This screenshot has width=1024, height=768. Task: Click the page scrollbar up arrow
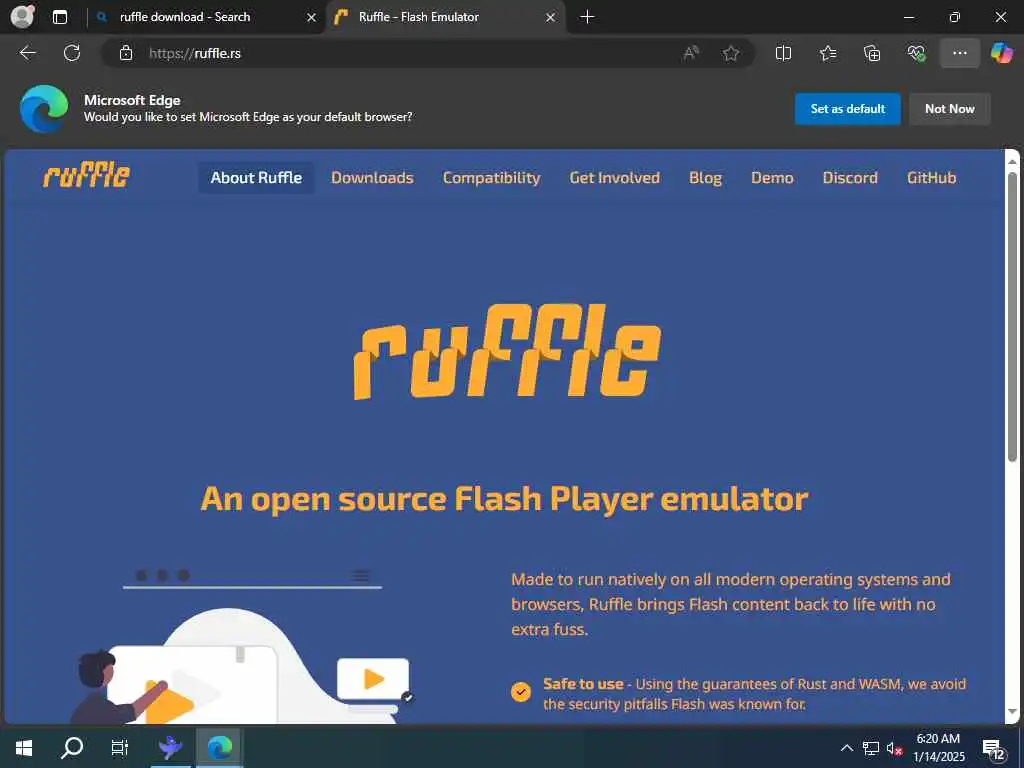point(1012,161)
